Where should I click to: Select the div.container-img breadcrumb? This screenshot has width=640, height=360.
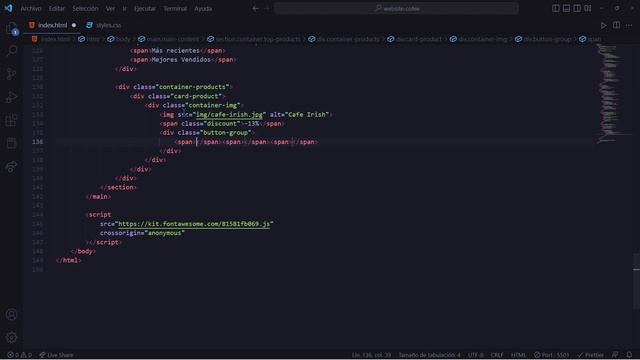click(x=478, y=39)
